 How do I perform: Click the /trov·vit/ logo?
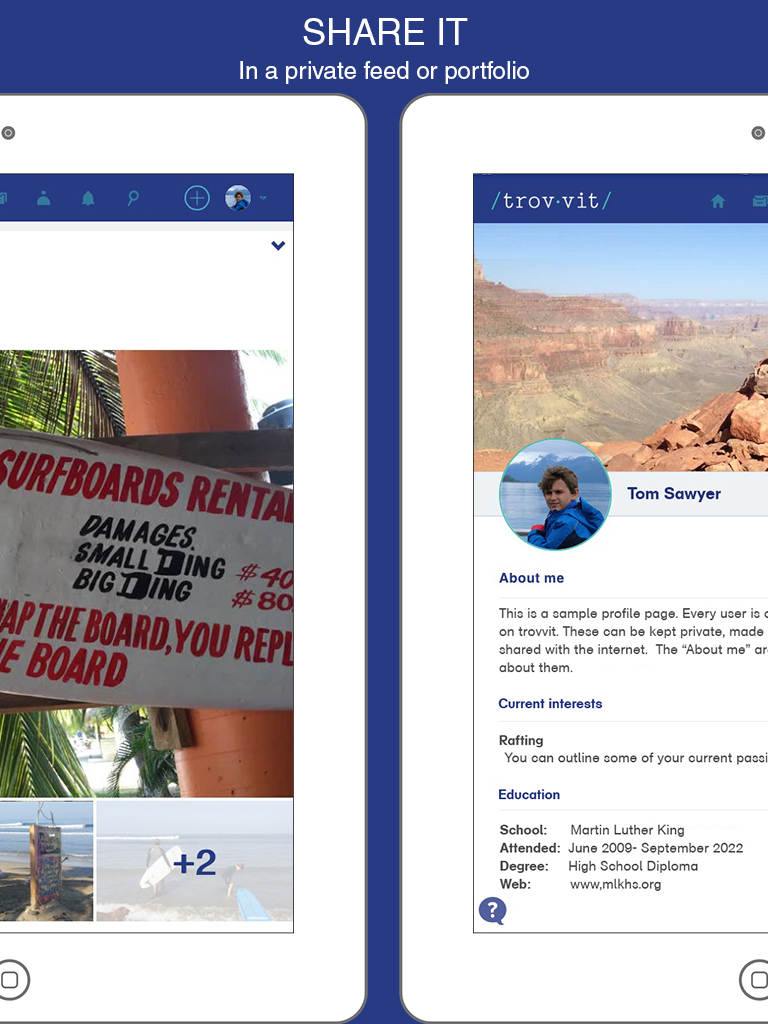[551, 200]
